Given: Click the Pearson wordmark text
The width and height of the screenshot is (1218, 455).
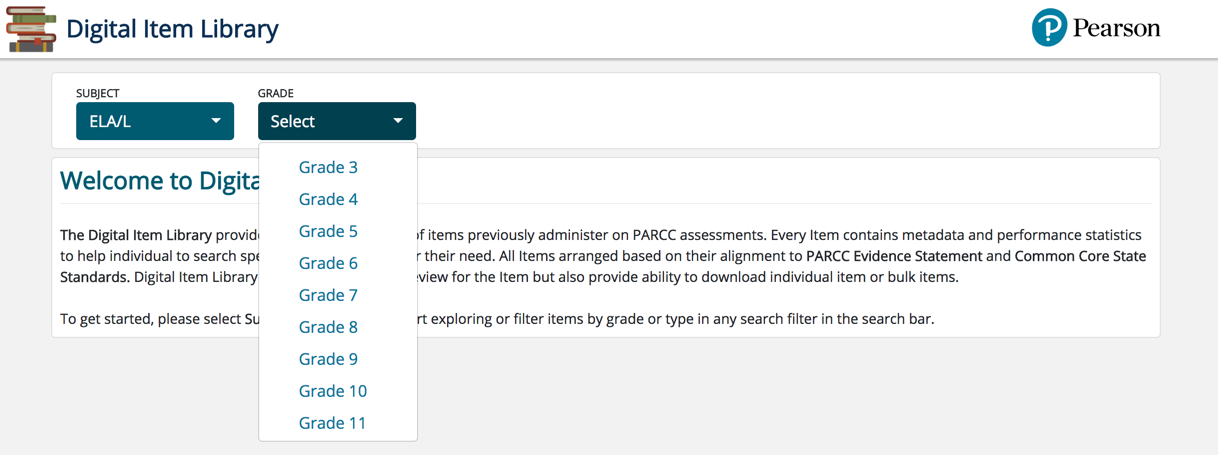Looking at the screenshot, I should click(x=1116, y=27).
